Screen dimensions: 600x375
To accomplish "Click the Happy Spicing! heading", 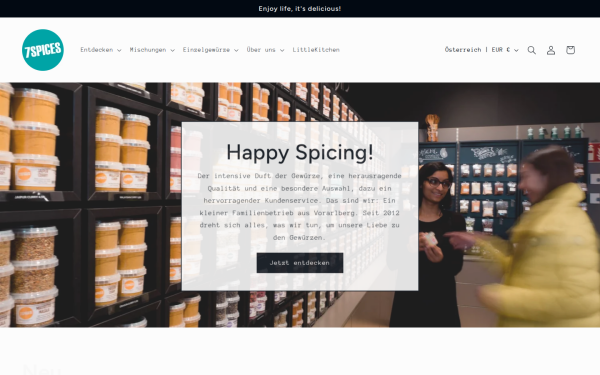I will point(300,152).
